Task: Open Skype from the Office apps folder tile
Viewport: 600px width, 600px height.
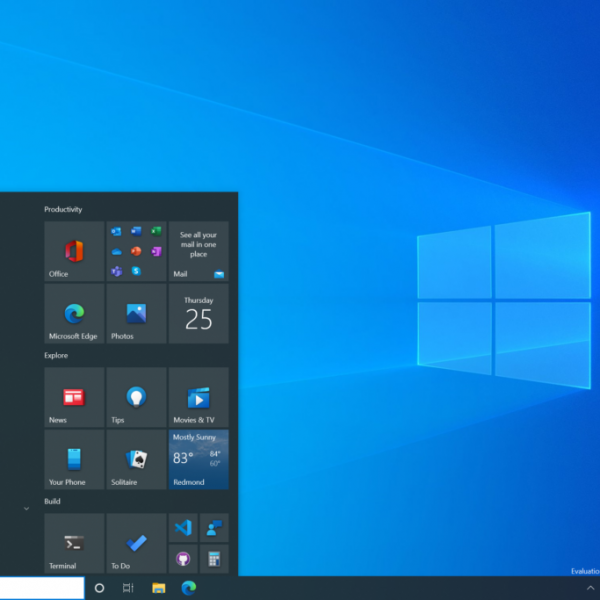Action: [x=136, y=271]
